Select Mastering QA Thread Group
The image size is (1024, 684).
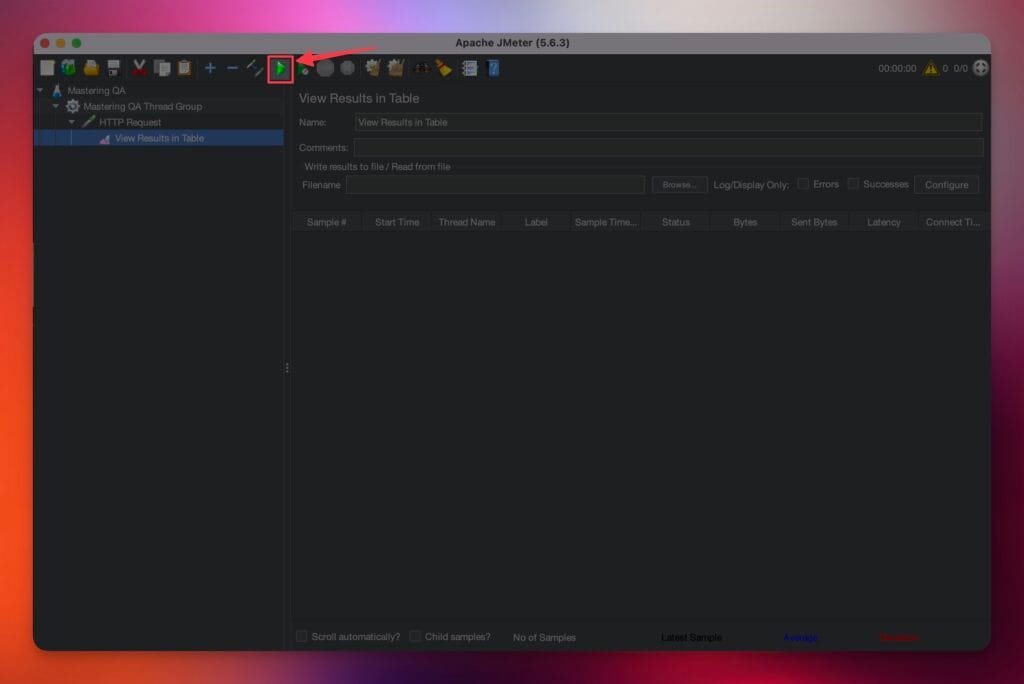(x=142, y=106)
